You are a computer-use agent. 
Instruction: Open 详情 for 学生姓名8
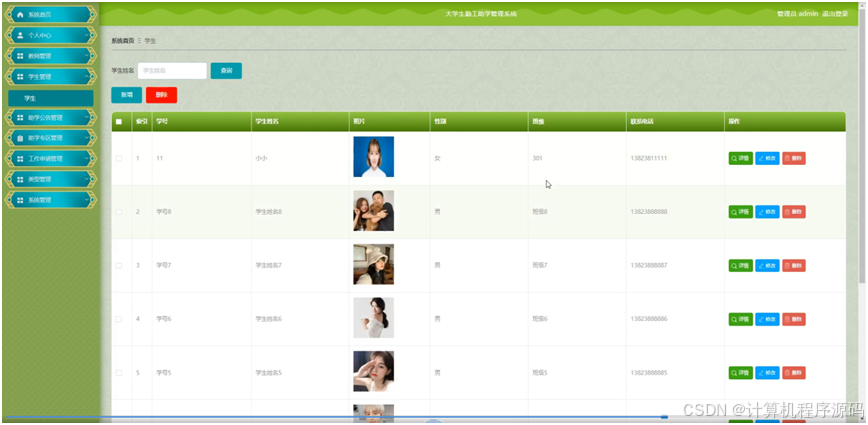[x=740, y=212]
